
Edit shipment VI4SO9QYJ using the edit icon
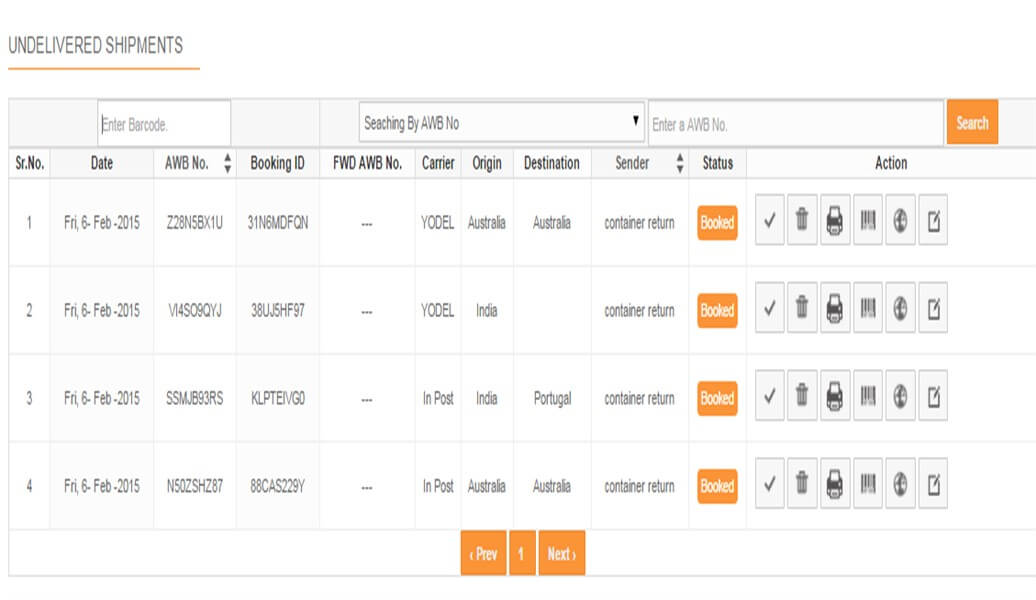[x=932, y=310]
